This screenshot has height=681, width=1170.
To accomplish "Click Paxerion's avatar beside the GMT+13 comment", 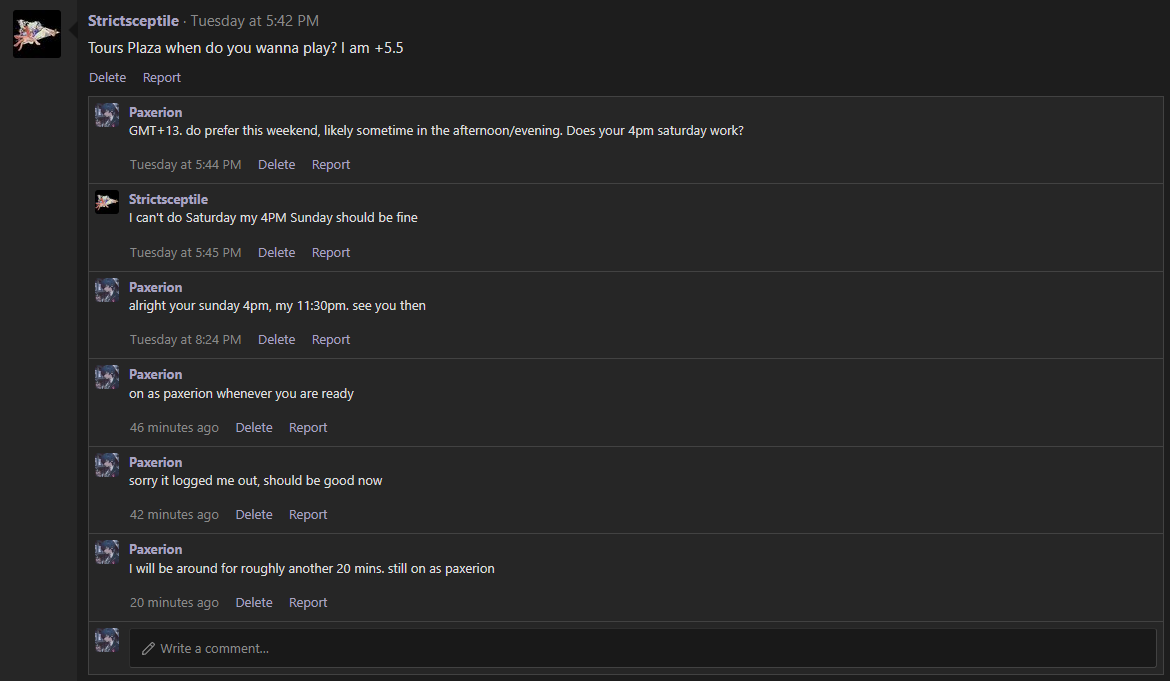I will pyautogui.click(x=107, y=115).
